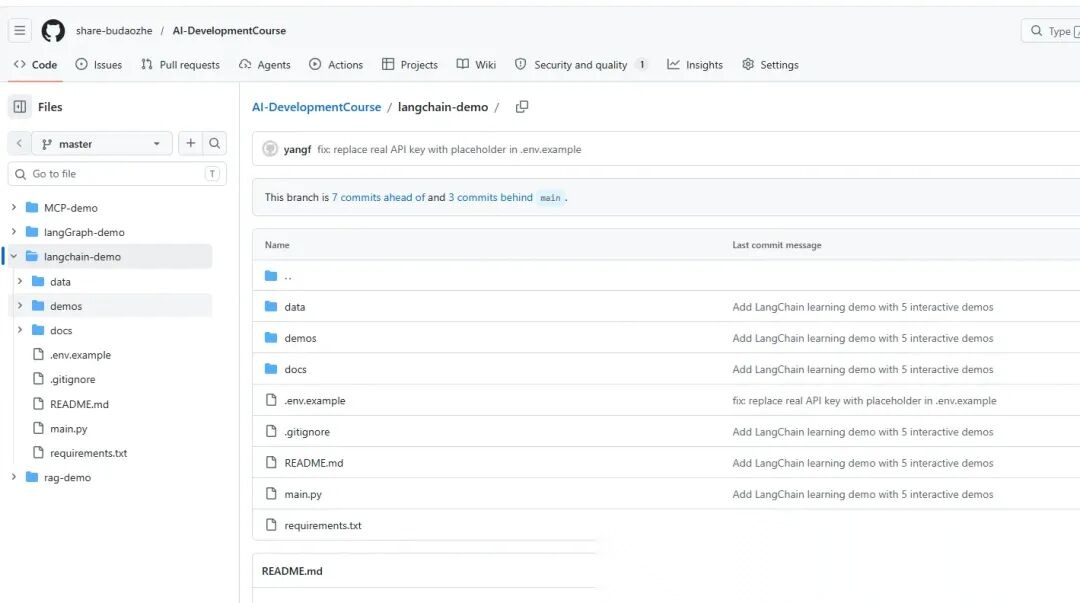Open the Wiki tab
Image resolution: width=1080 pixels, height=603 pixels.
[476, 64]
